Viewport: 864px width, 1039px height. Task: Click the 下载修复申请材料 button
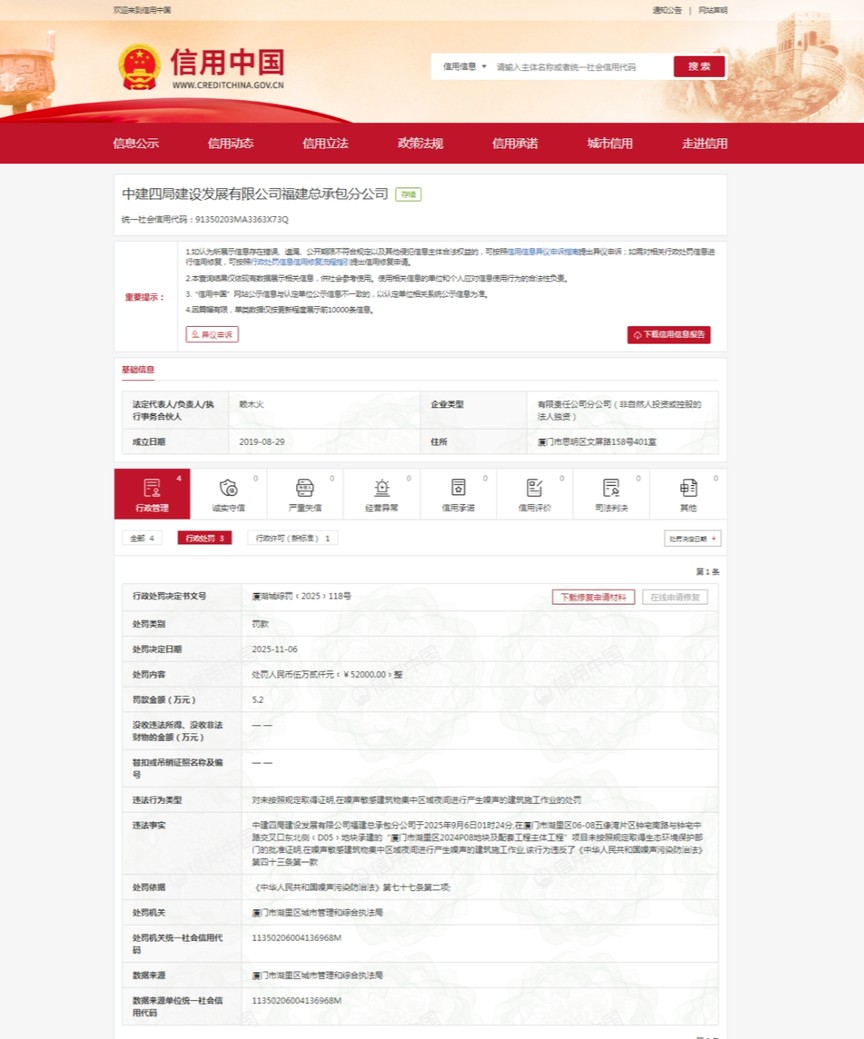tap(593, 597)
